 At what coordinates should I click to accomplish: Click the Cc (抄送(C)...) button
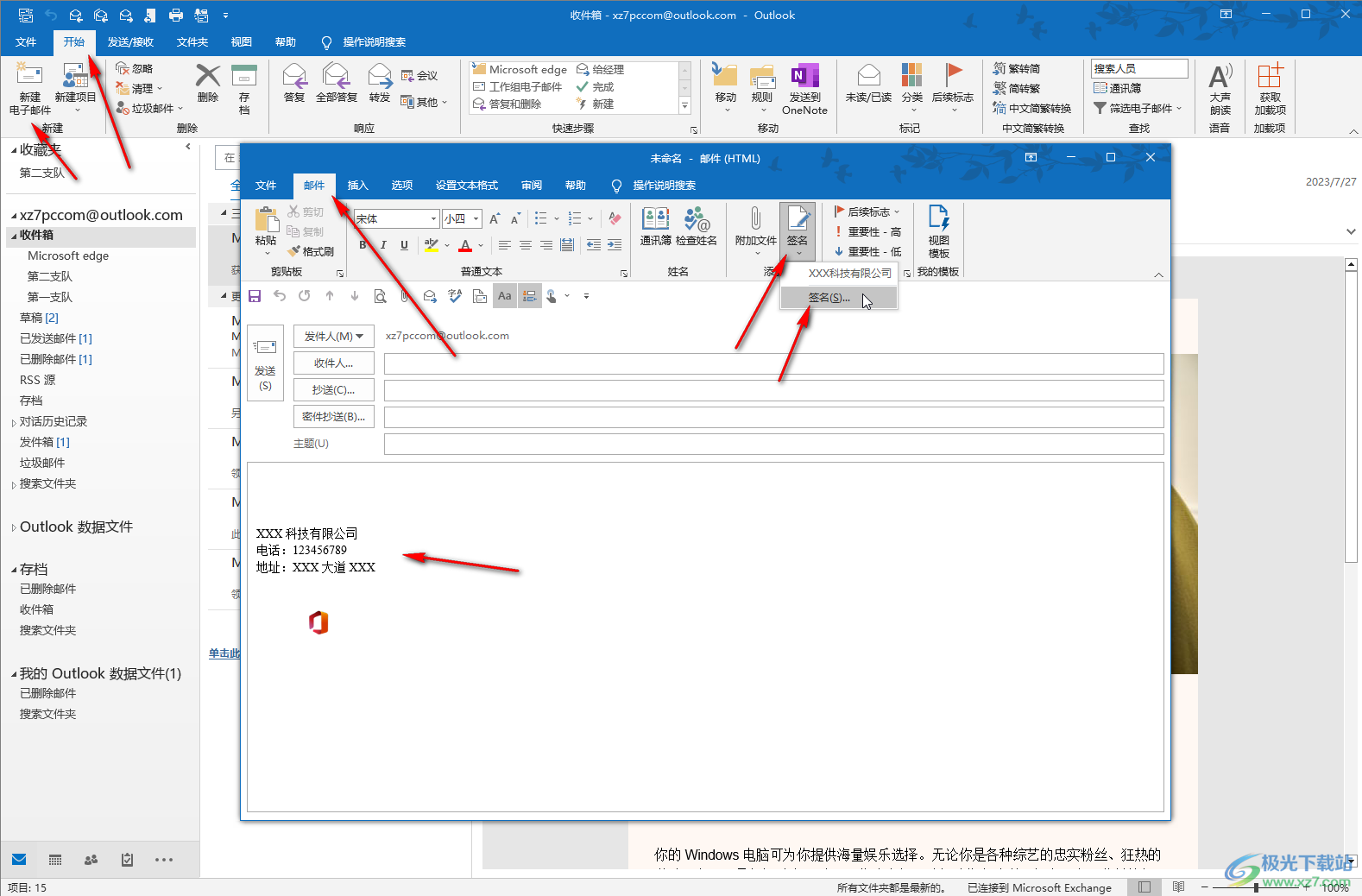[334, 389]
